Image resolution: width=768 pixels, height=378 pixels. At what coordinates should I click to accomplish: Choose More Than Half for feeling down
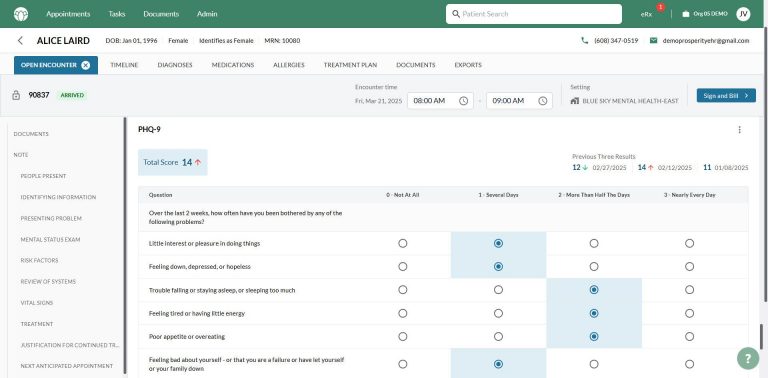[594, 266]
